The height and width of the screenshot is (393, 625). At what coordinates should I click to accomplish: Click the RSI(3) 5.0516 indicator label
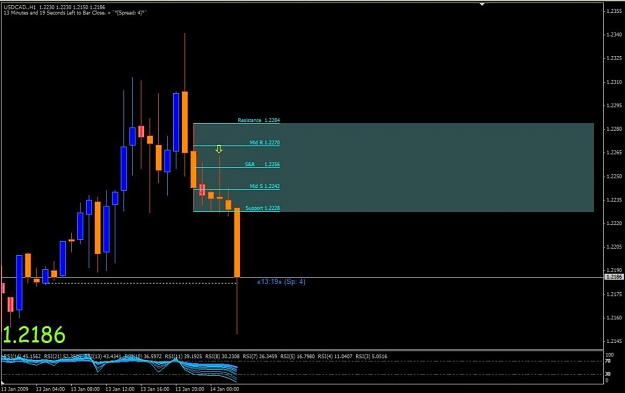(x=371, y=356)
